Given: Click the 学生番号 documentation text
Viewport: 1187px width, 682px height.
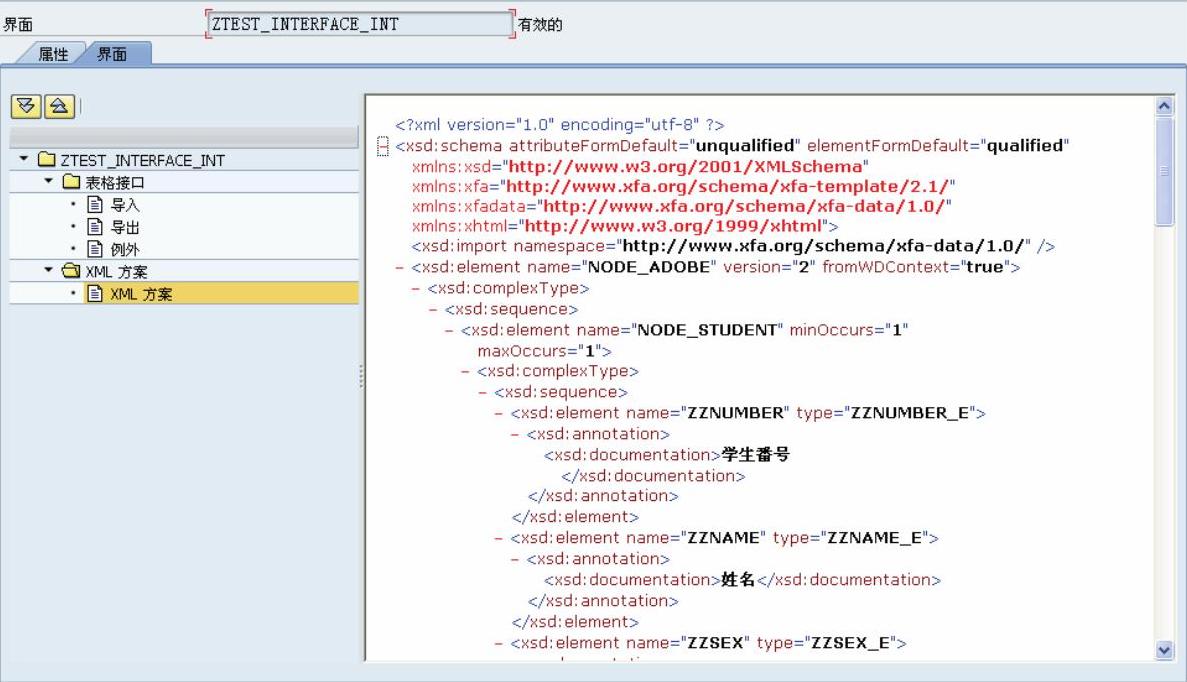Looking at the screenshot, I should pos(756,454).
